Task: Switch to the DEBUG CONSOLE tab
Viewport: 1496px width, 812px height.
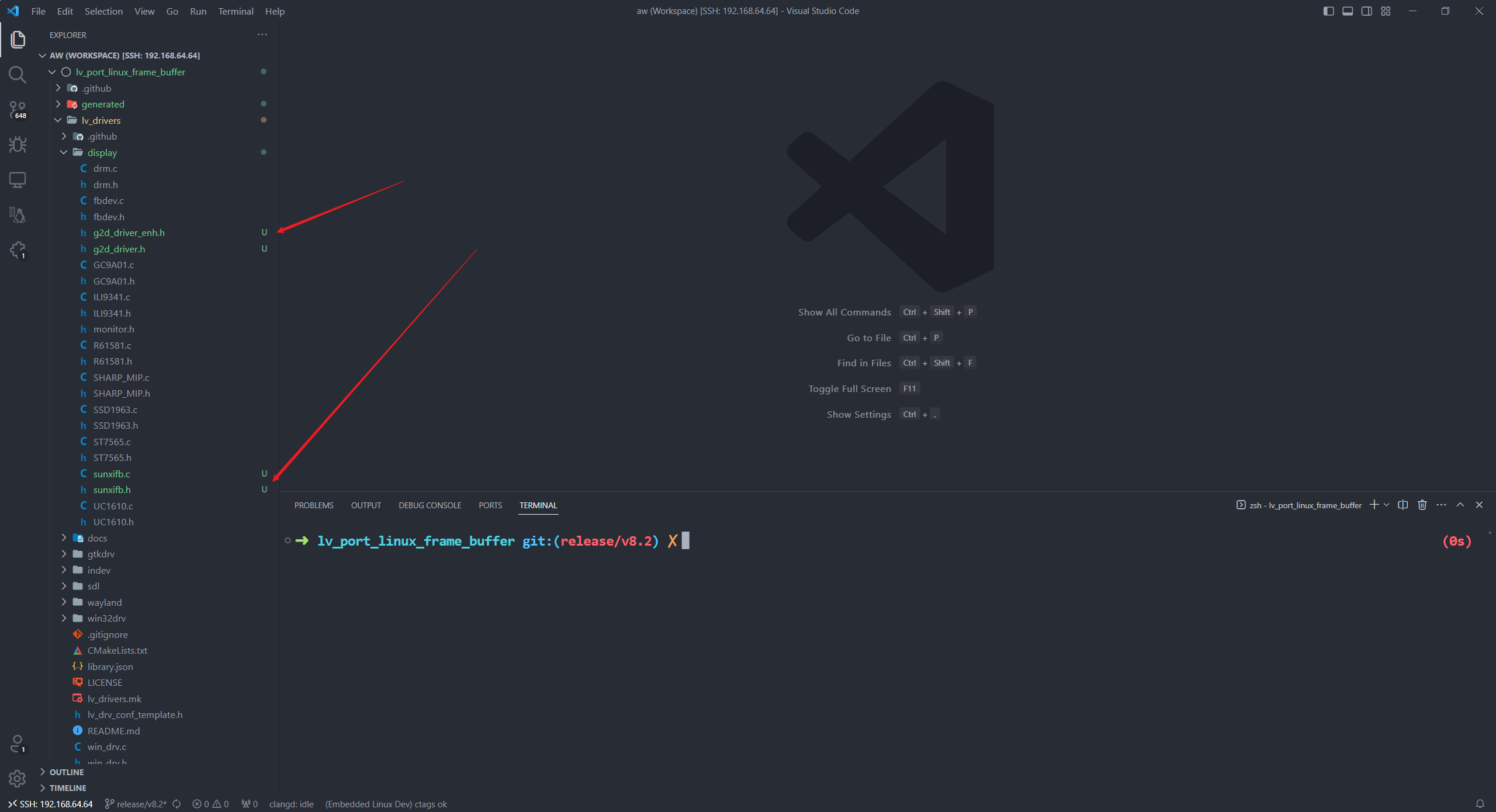Action: point(430,505)
